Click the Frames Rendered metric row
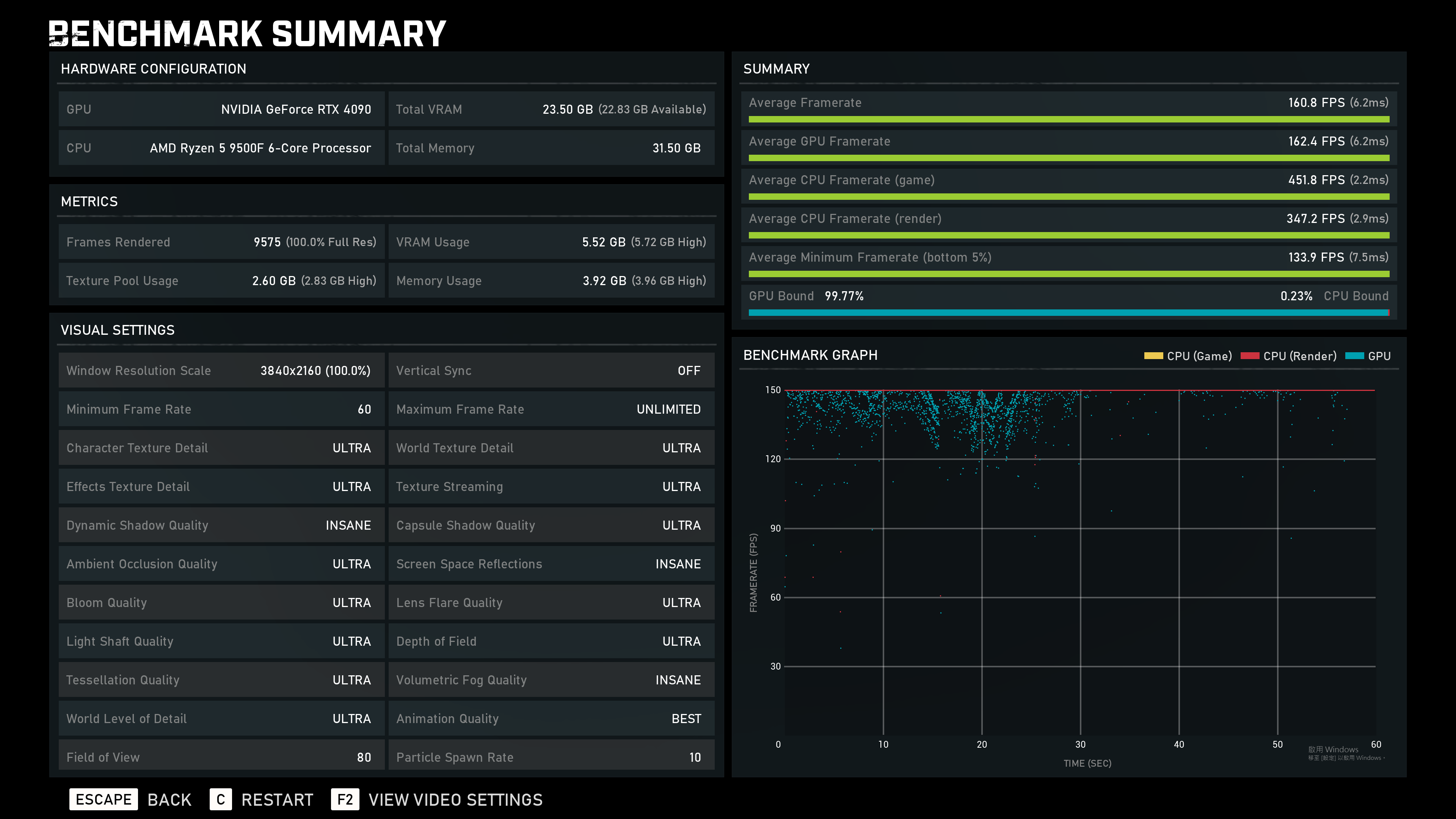This screenshot has width=1456, height=819. click(x=221, y=242)
